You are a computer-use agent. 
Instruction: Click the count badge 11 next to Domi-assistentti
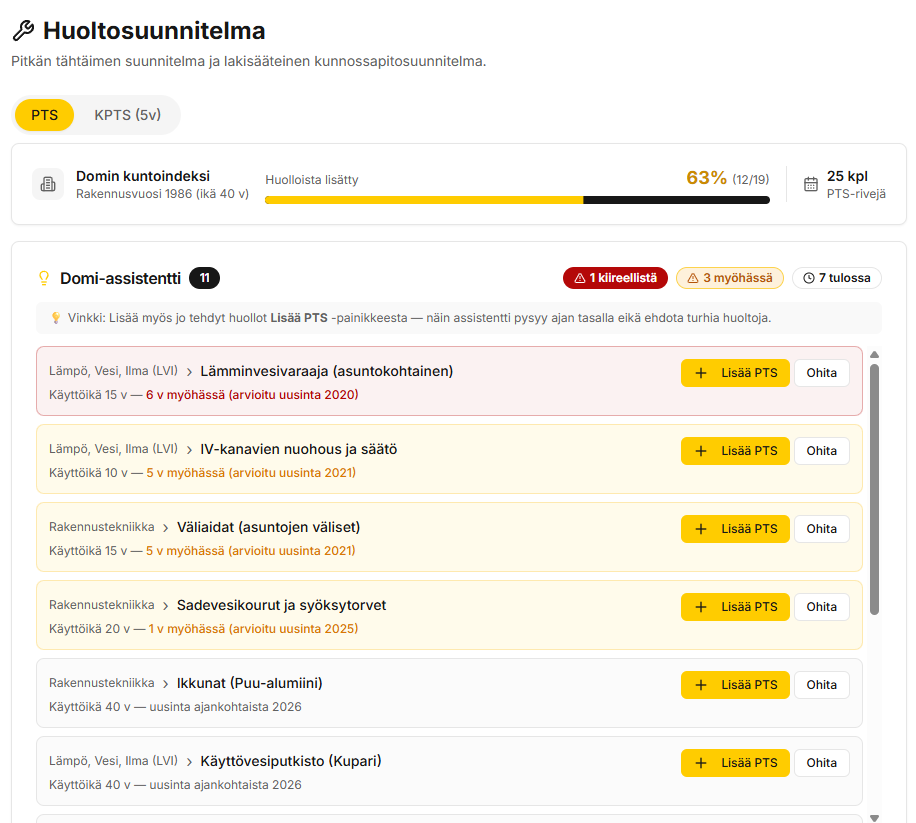click(204, 278)
